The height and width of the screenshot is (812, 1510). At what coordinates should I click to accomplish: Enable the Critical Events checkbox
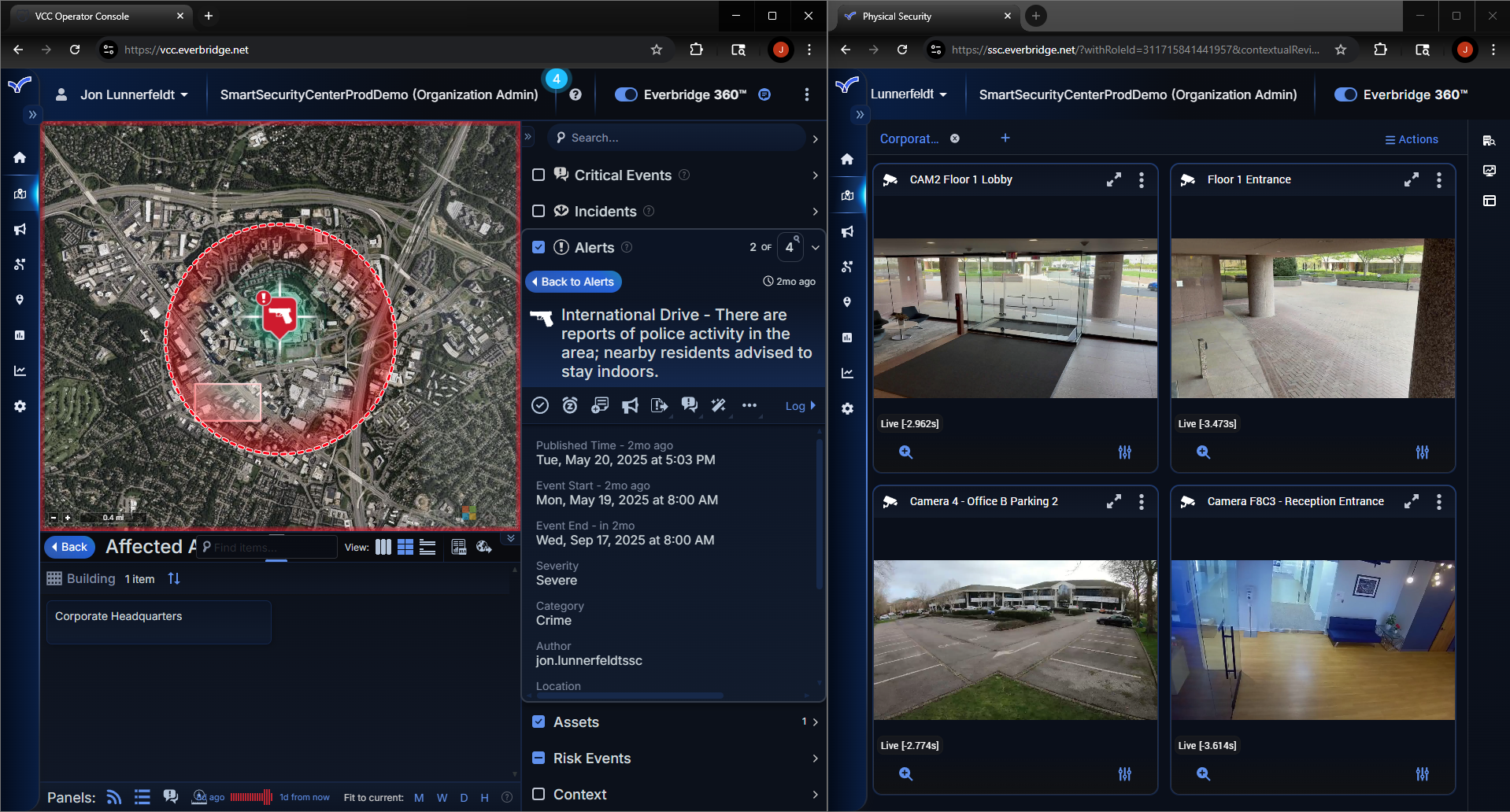tap(538, 175)
